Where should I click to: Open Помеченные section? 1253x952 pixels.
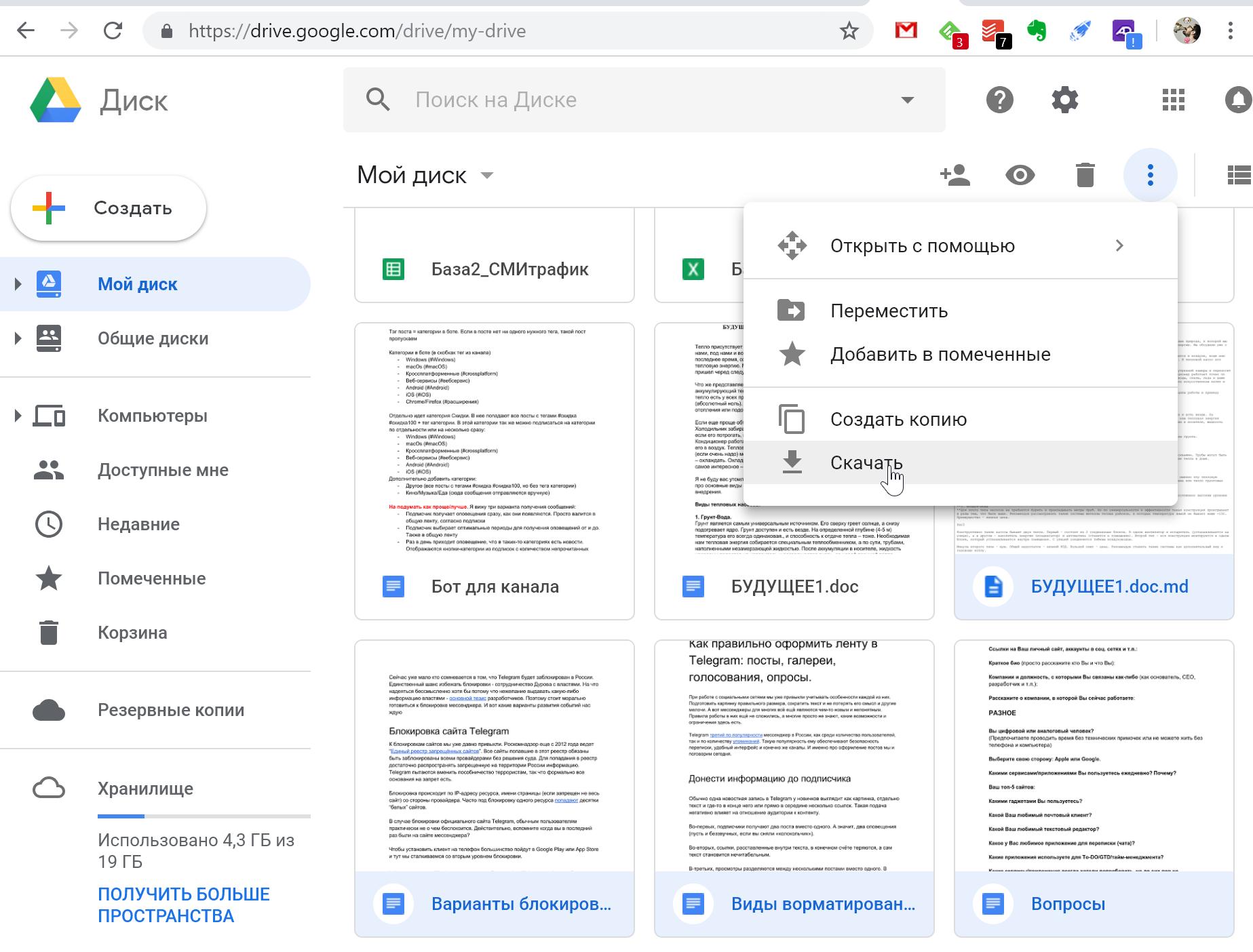pos(155,578)
